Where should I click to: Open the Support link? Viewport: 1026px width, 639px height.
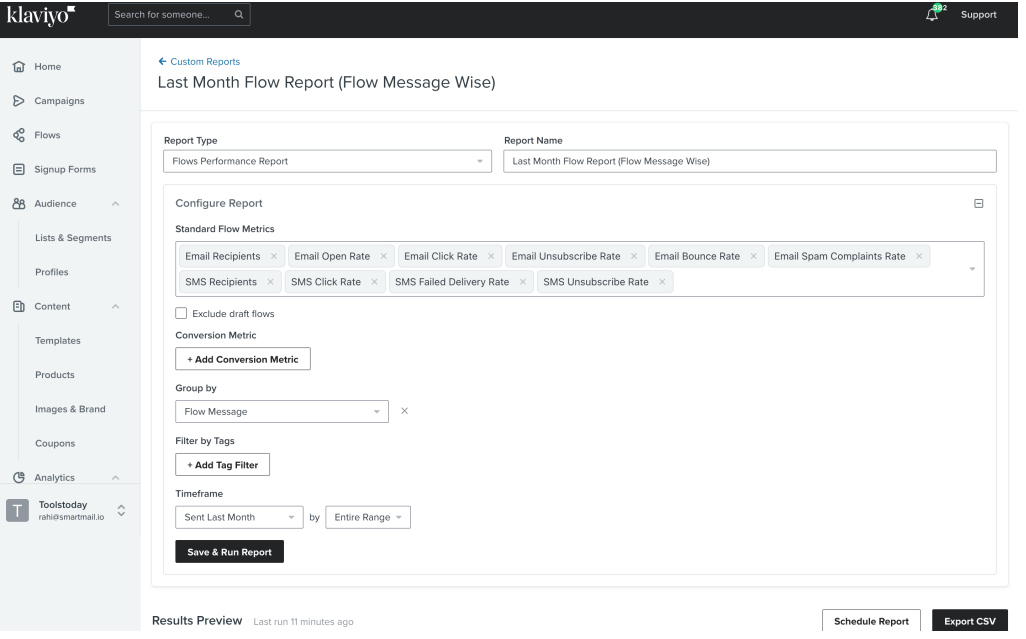point(978,14)
